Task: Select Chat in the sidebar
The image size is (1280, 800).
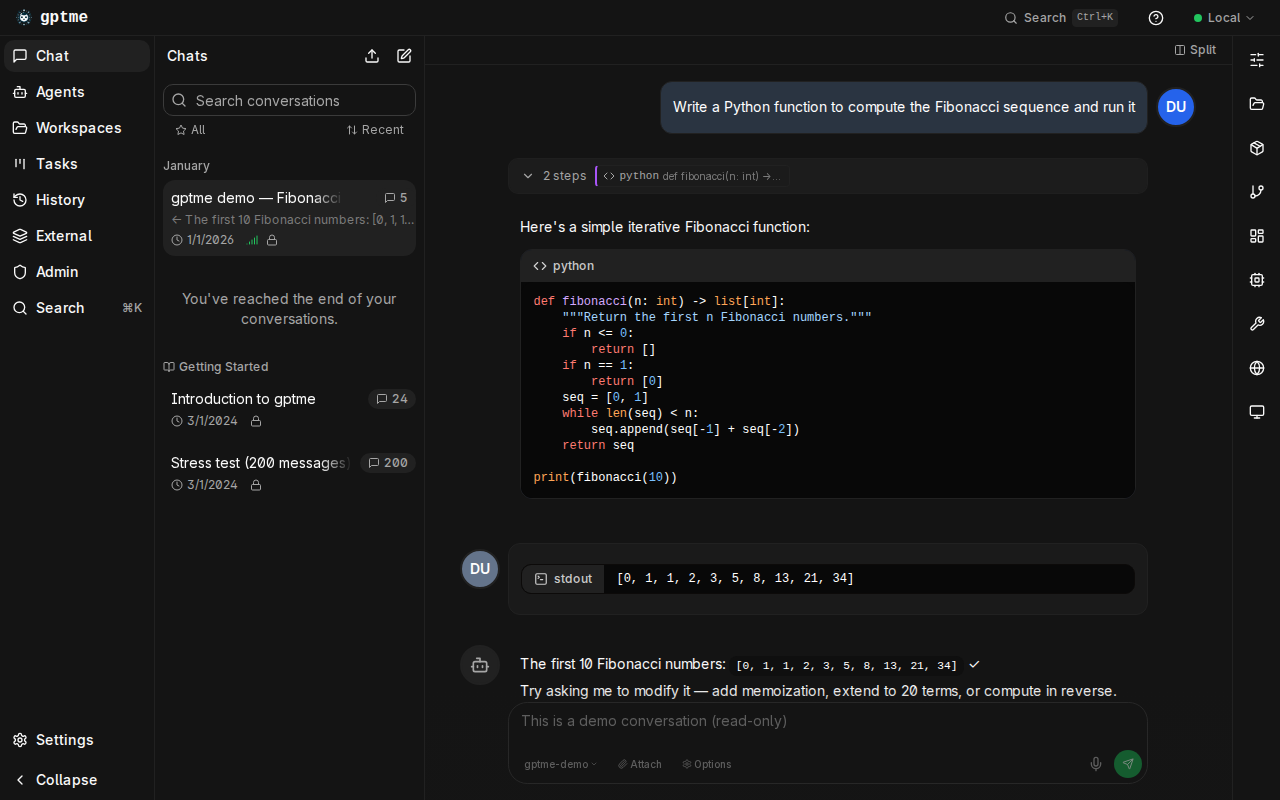Action: coord(77,56)
